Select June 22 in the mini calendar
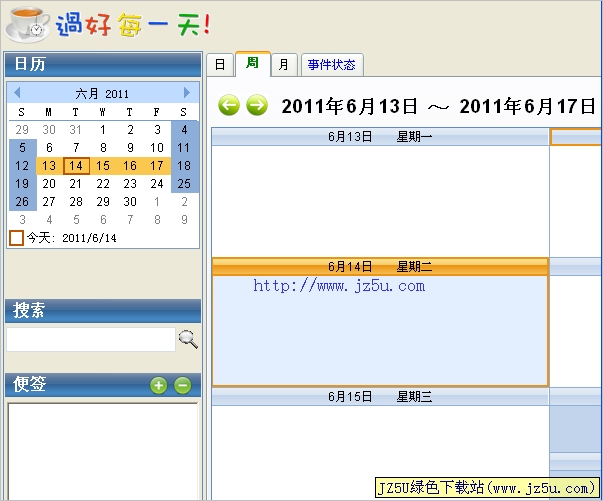 pyautogui.click(x=103, y=184)
